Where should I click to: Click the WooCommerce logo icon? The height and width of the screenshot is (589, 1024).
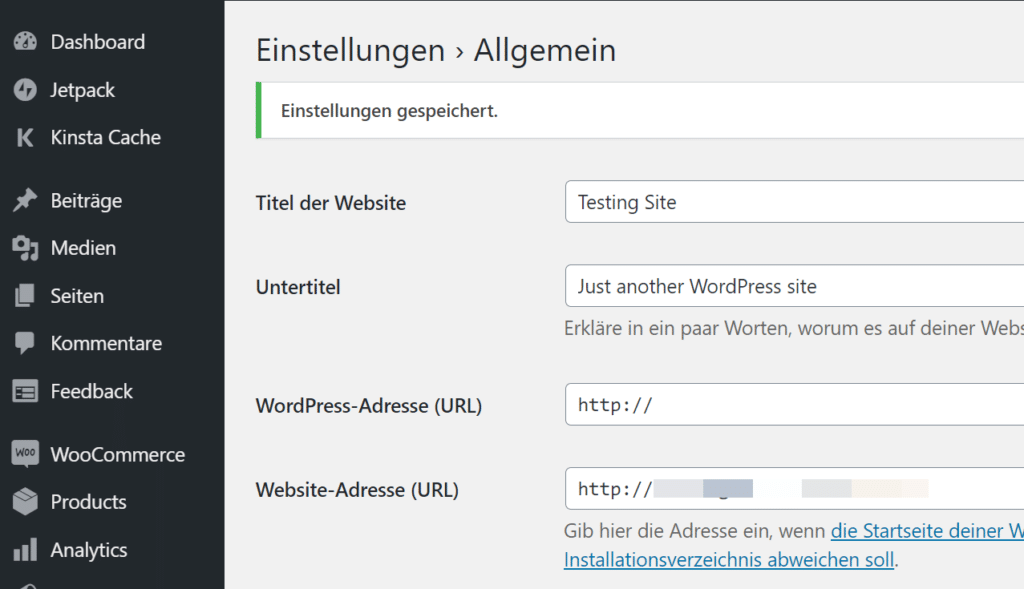[24, 453]
